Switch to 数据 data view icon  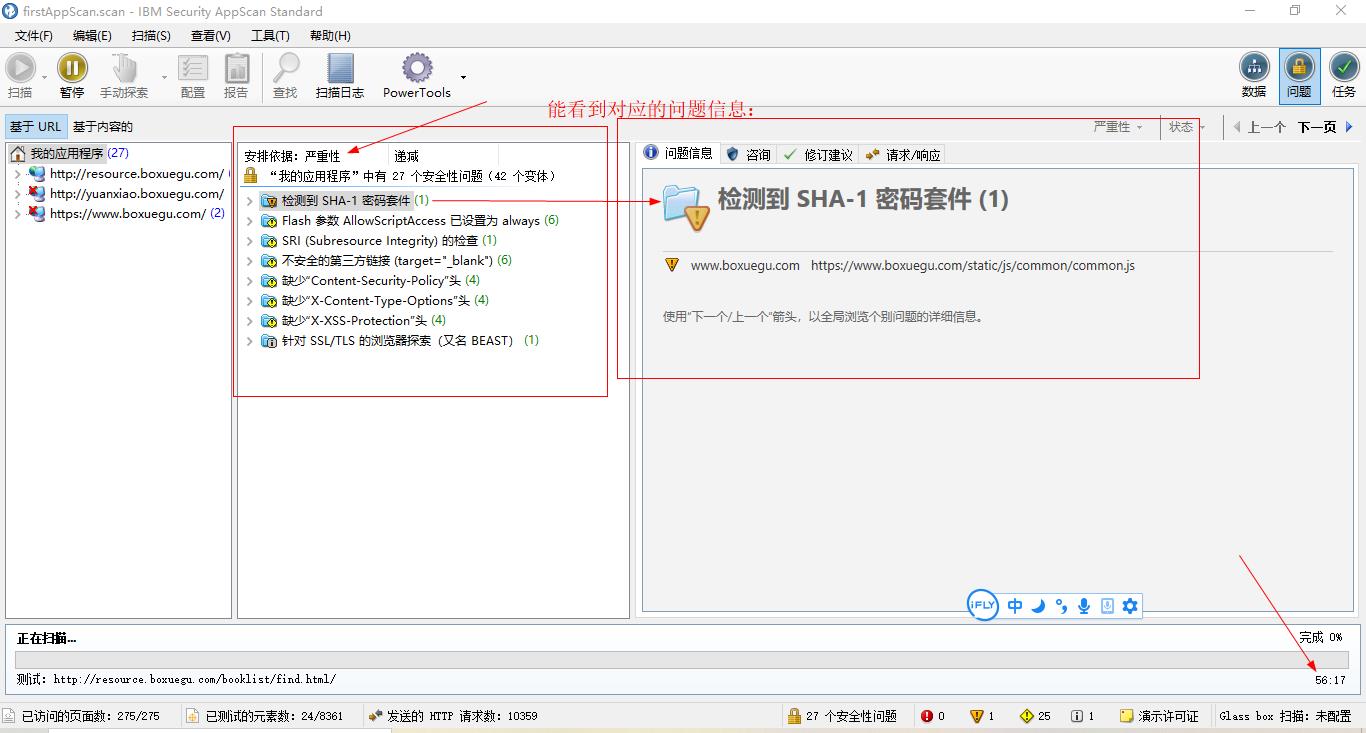pos(1254,68)
